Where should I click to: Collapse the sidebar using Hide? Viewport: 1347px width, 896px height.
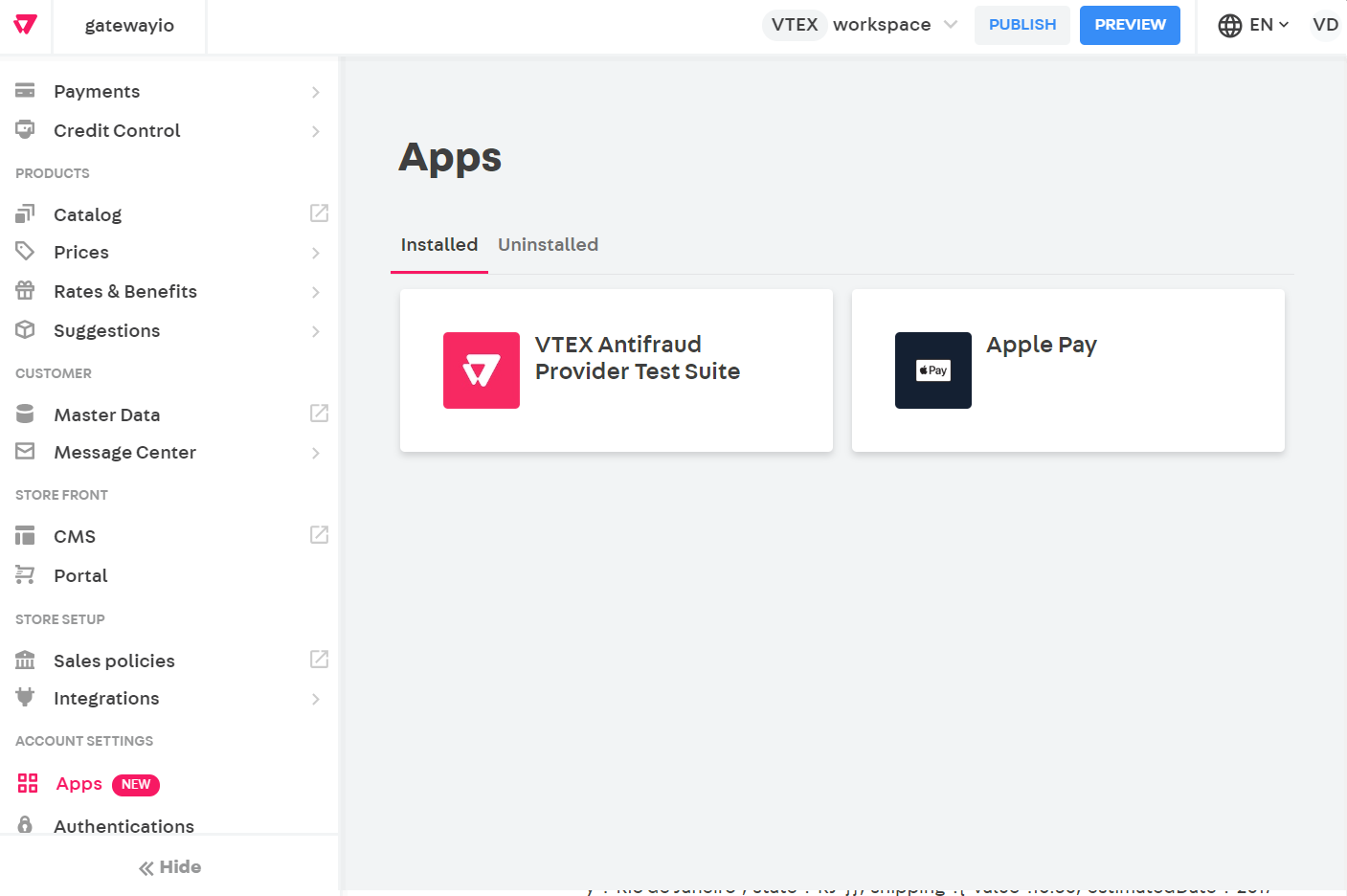pos(168,867)
